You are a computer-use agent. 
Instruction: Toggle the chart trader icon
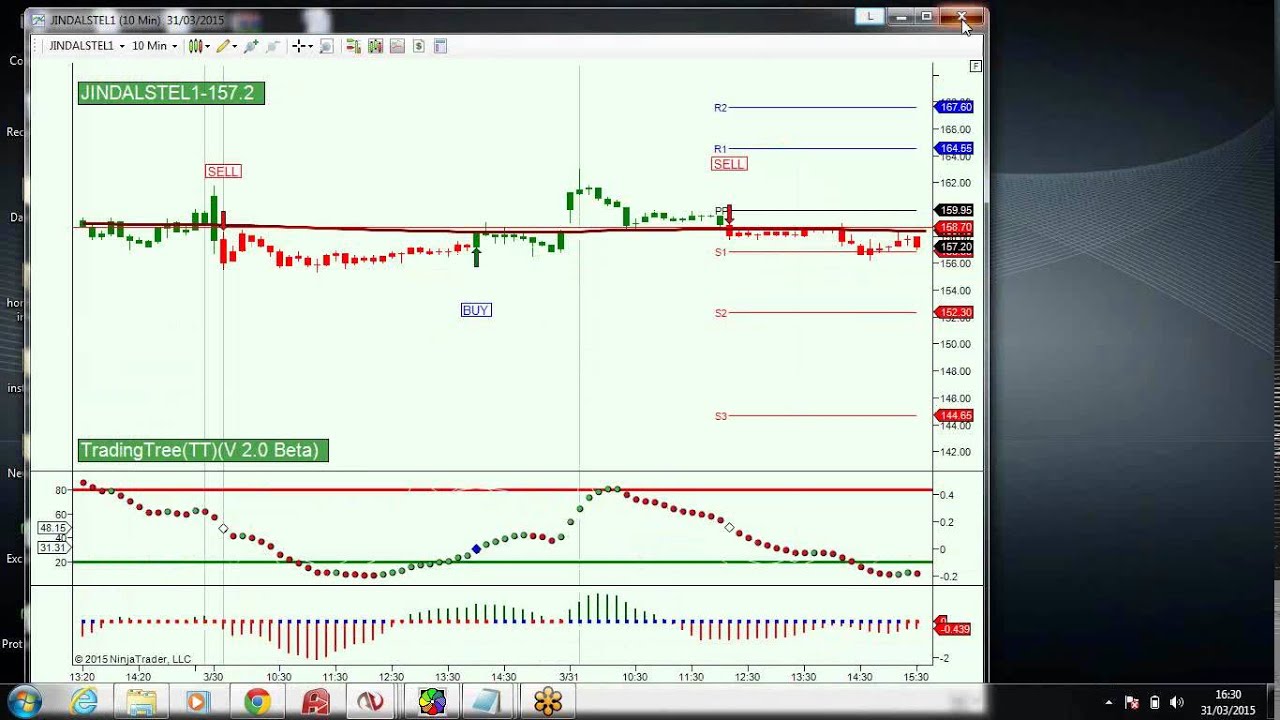coord(353,46)
